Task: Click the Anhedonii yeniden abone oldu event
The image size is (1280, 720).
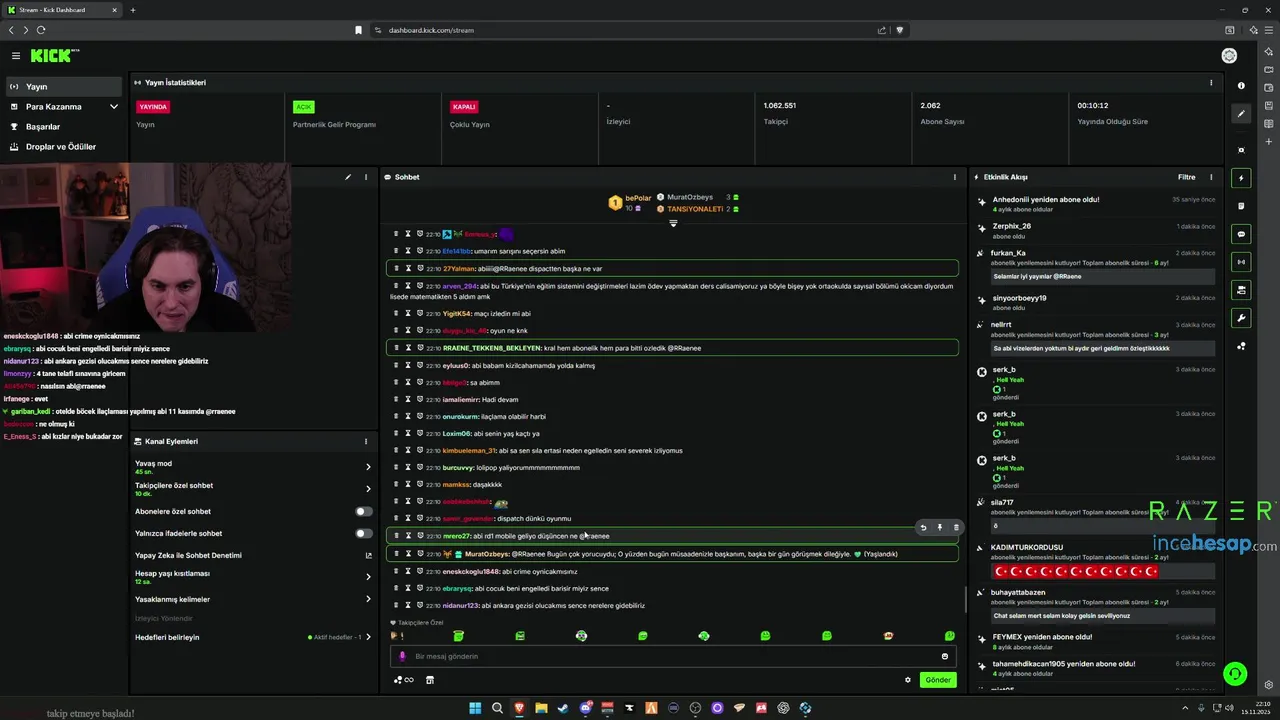Action: [x=1095, y=204]
